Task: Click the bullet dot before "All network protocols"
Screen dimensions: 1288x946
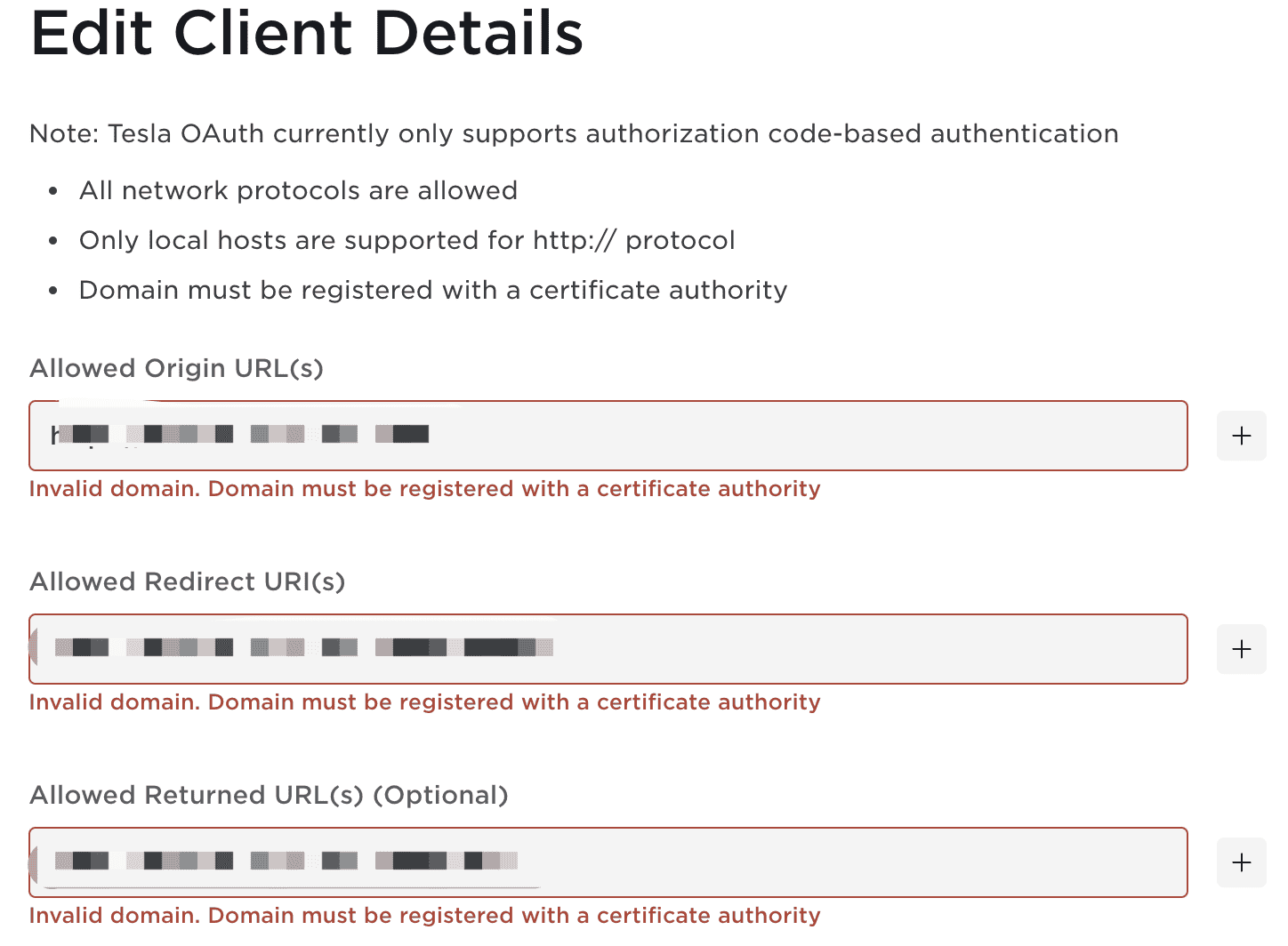Action: pos(53,191)
